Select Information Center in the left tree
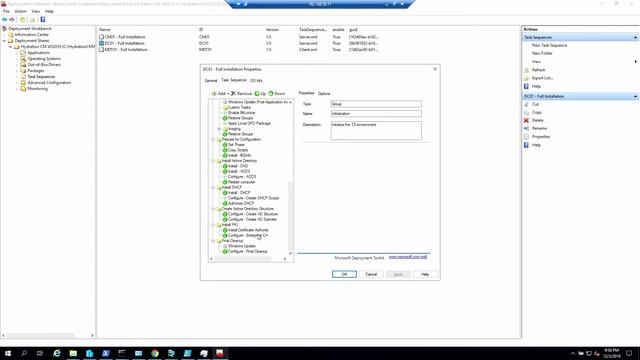This screenshot has height=360, width=640. pyautogui.click(x=31, y=35)
